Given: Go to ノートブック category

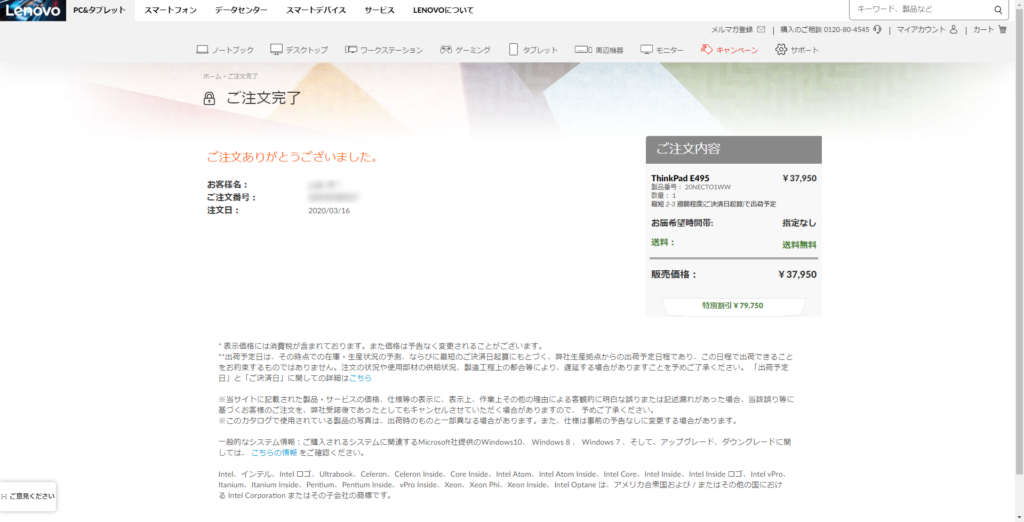Looking at the screenshot, I should 232,50.
